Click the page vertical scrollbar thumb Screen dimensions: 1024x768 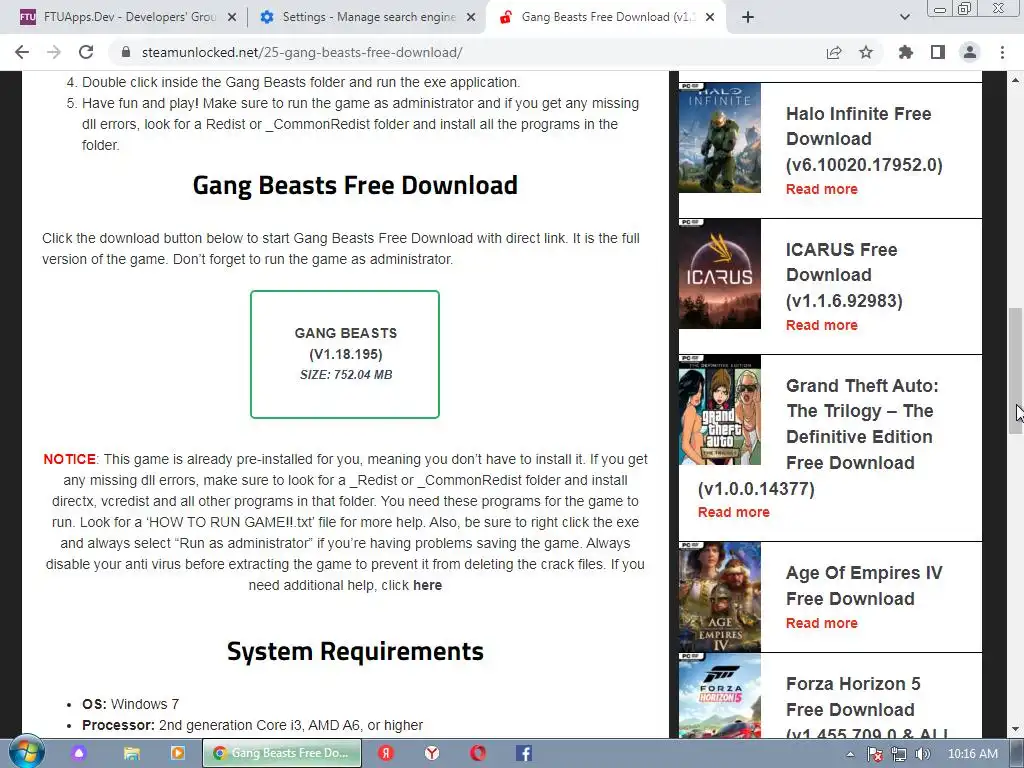[1016, 370]
